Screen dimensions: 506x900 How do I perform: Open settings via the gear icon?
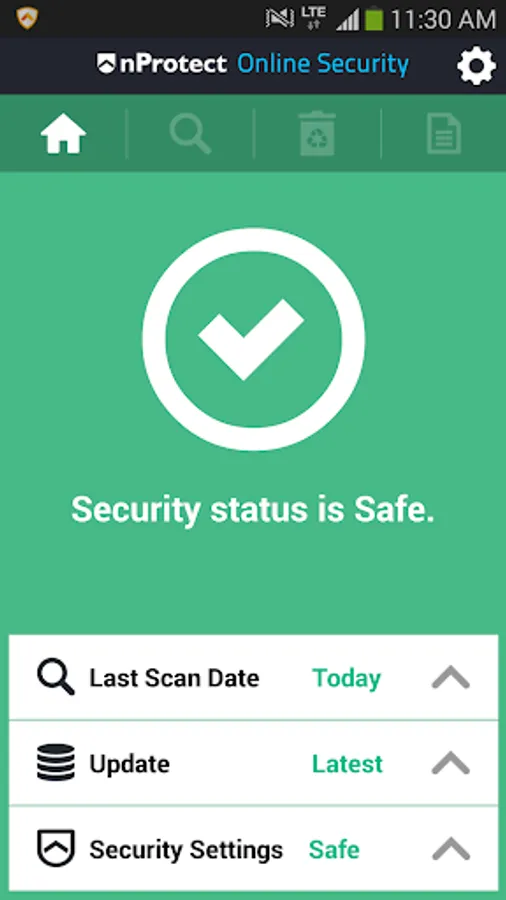click(x=476, y=66)
